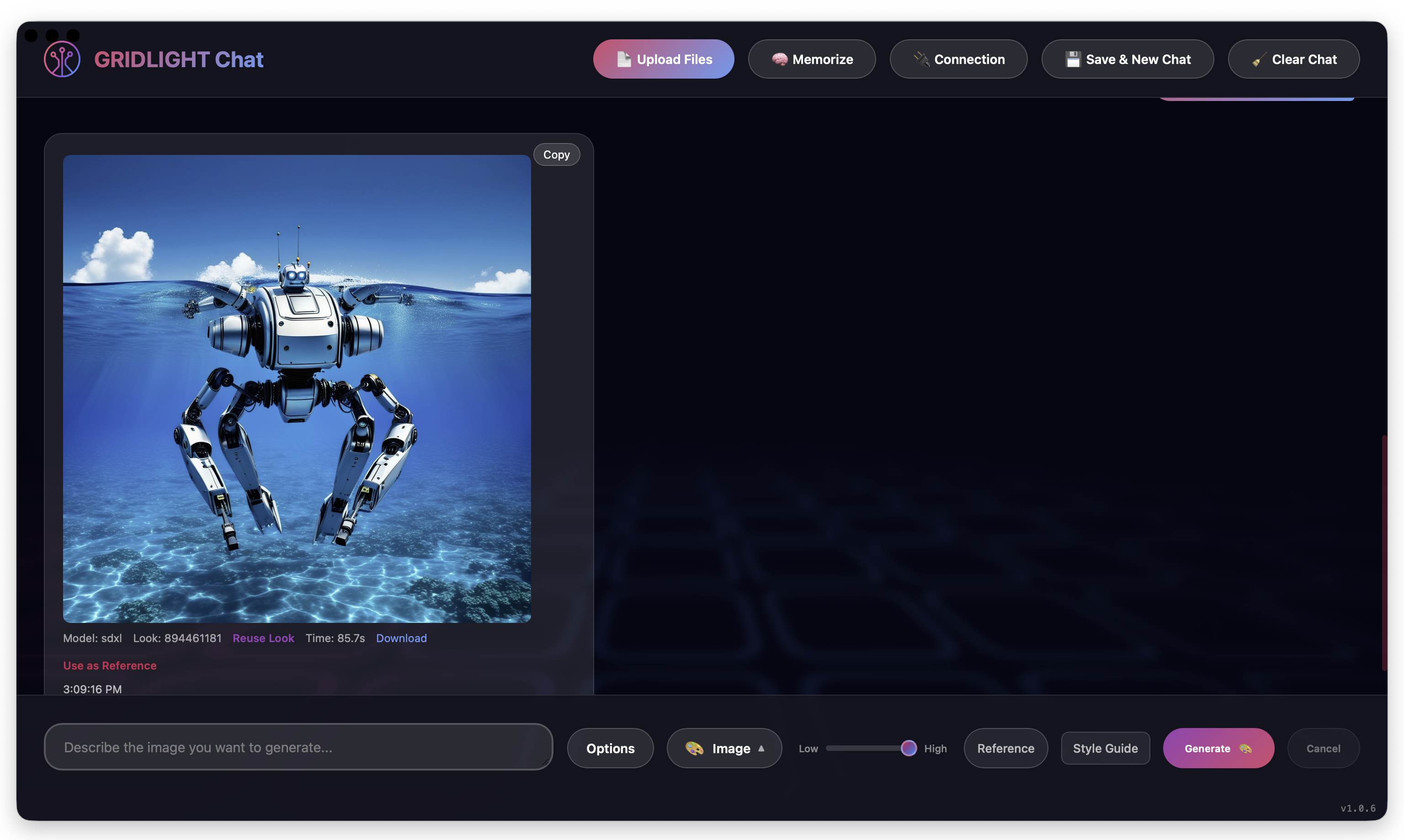The width and height of the screenshot is (1404, 840).
Task: Click the broom icon on Clear Chat
Action: tap(1259, 59)
